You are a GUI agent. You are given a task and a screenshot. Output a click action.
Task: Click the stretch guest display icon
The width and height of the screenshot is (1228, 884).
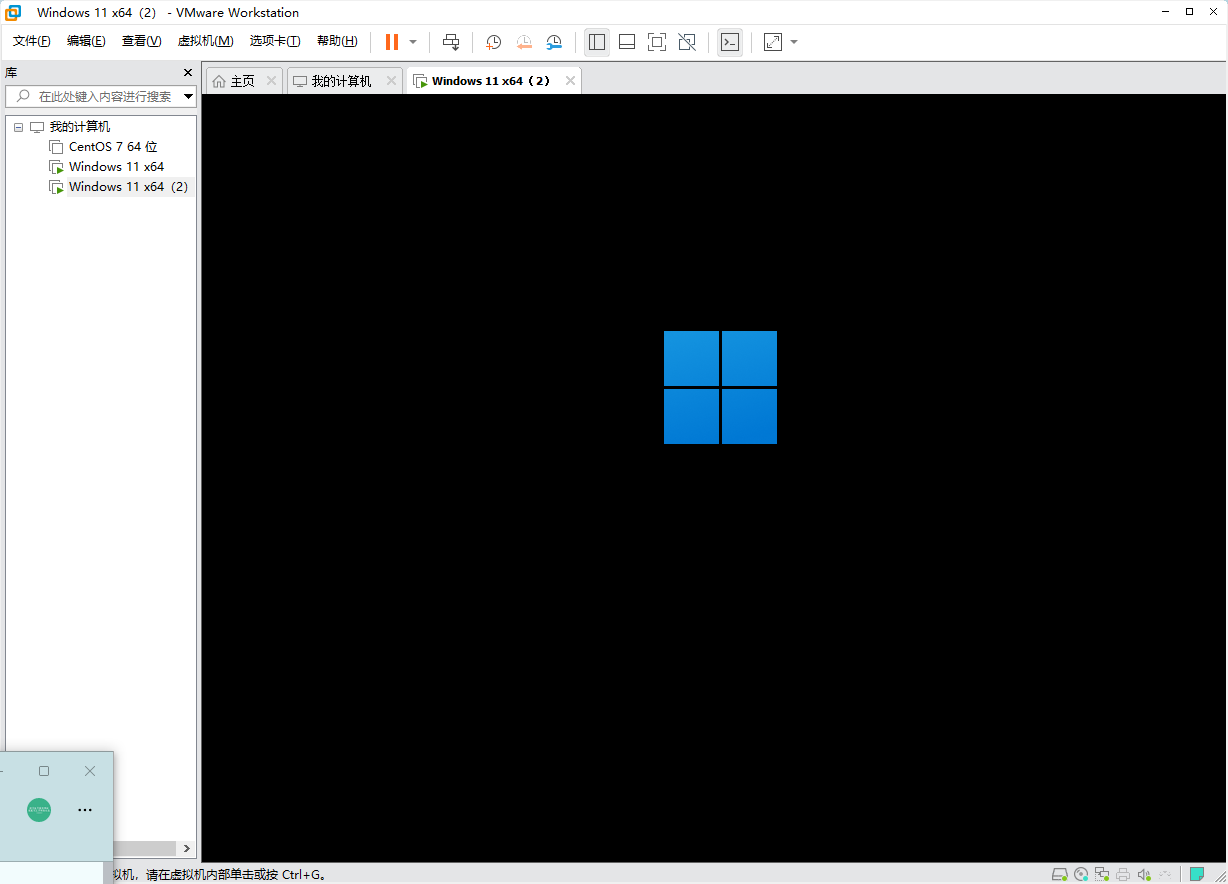(x=773, y=42)
